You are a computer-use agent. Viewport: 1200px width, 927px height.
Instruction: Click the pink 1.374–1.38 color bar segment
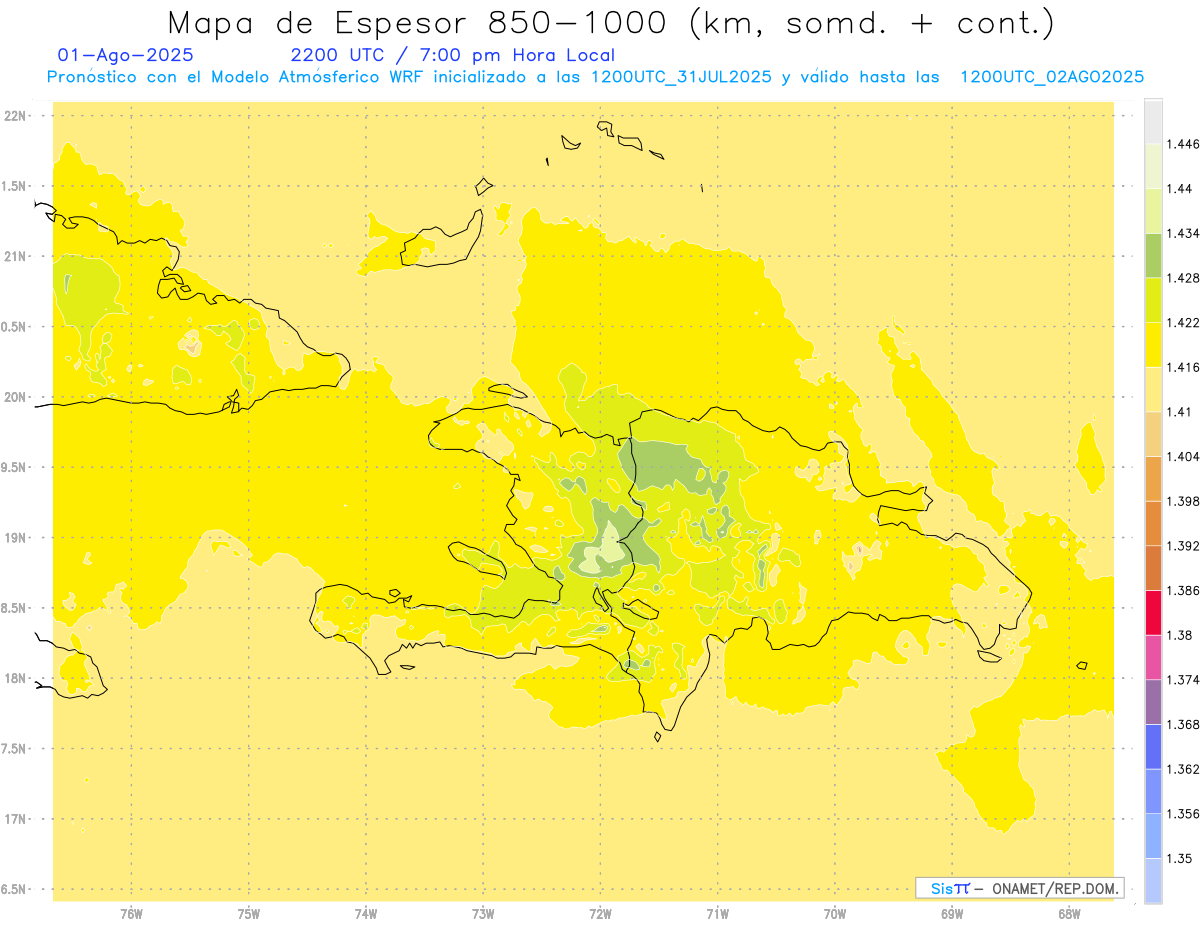[1153, 657]
